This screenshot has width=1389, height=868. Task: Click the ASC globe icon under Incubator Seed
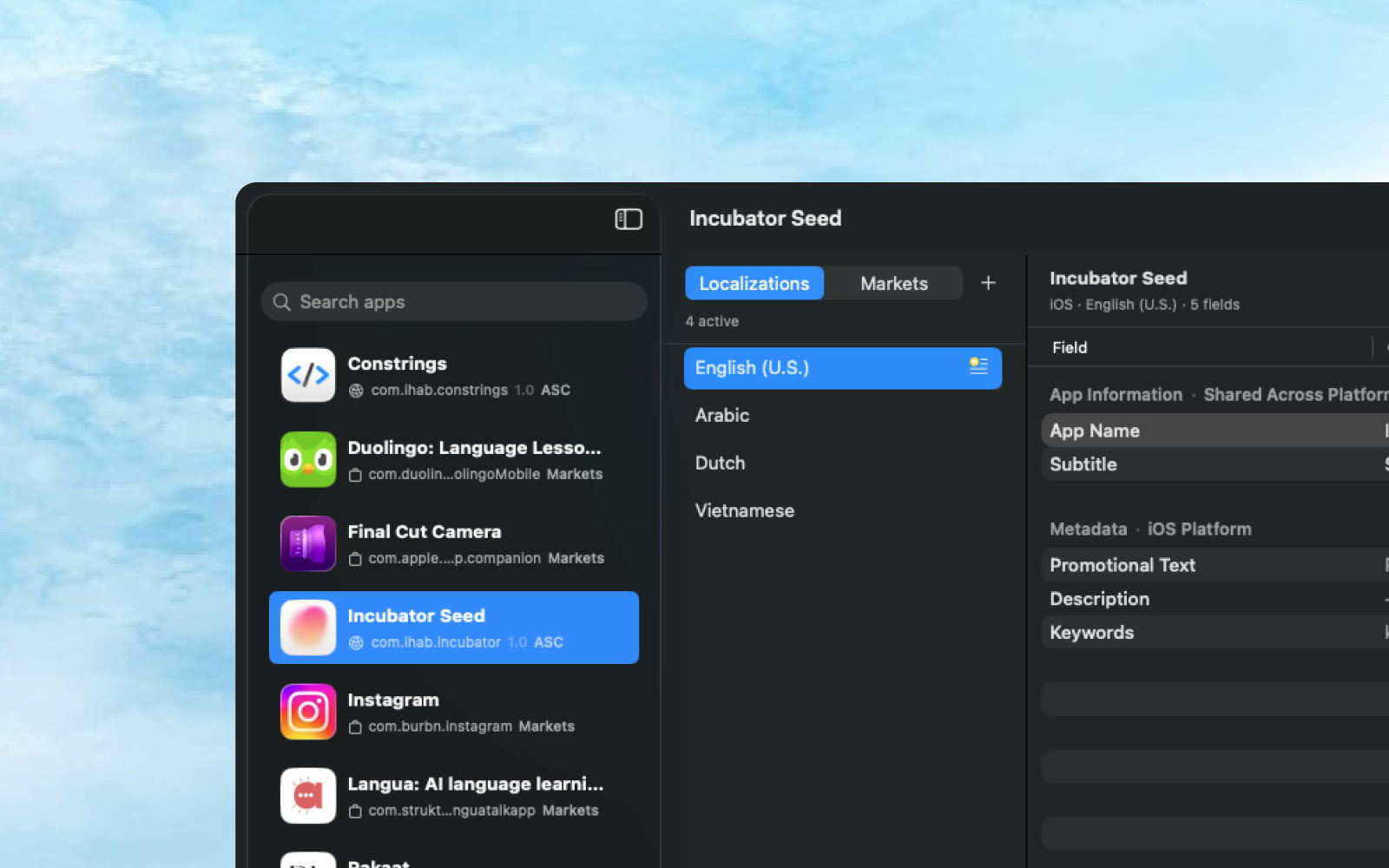(x=356, y=643)
